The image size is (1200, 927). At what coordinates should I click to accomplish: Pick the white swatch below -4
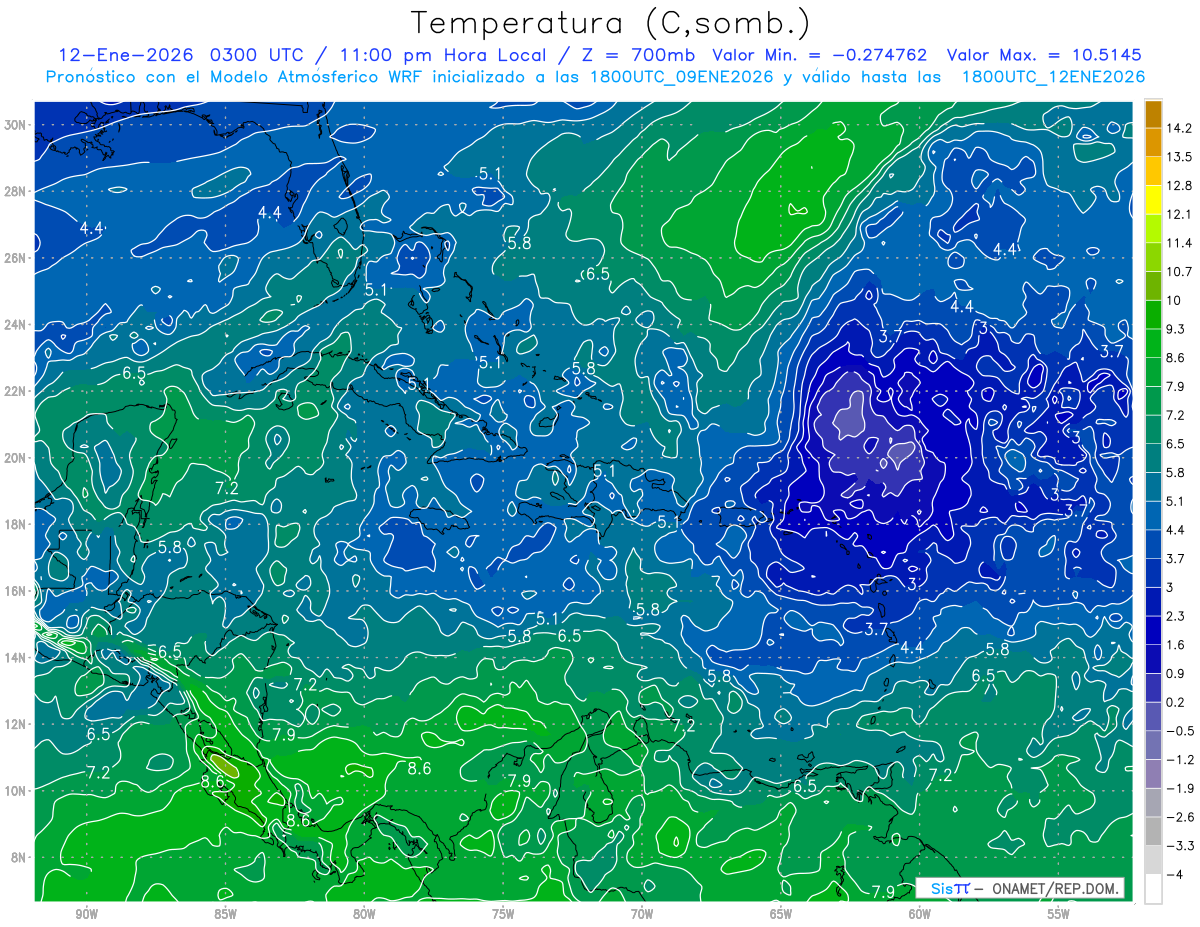point(1153,889)
